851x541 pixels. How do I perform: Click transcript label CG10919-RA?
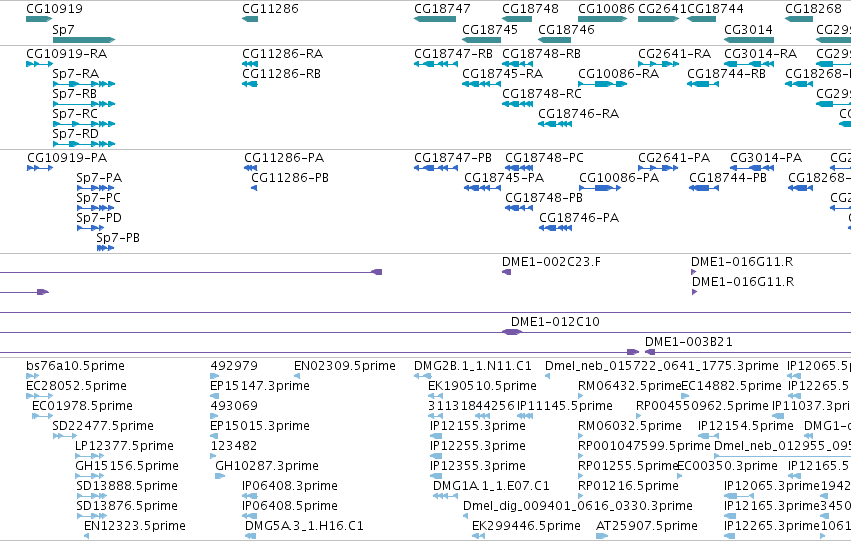[66, 54]
